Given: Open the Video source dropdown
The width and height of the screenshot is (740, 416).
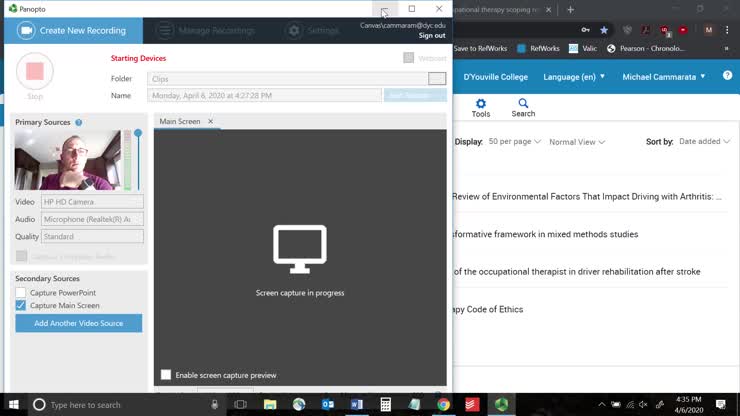Looking at the screenshot, I should tap(92, 202).
